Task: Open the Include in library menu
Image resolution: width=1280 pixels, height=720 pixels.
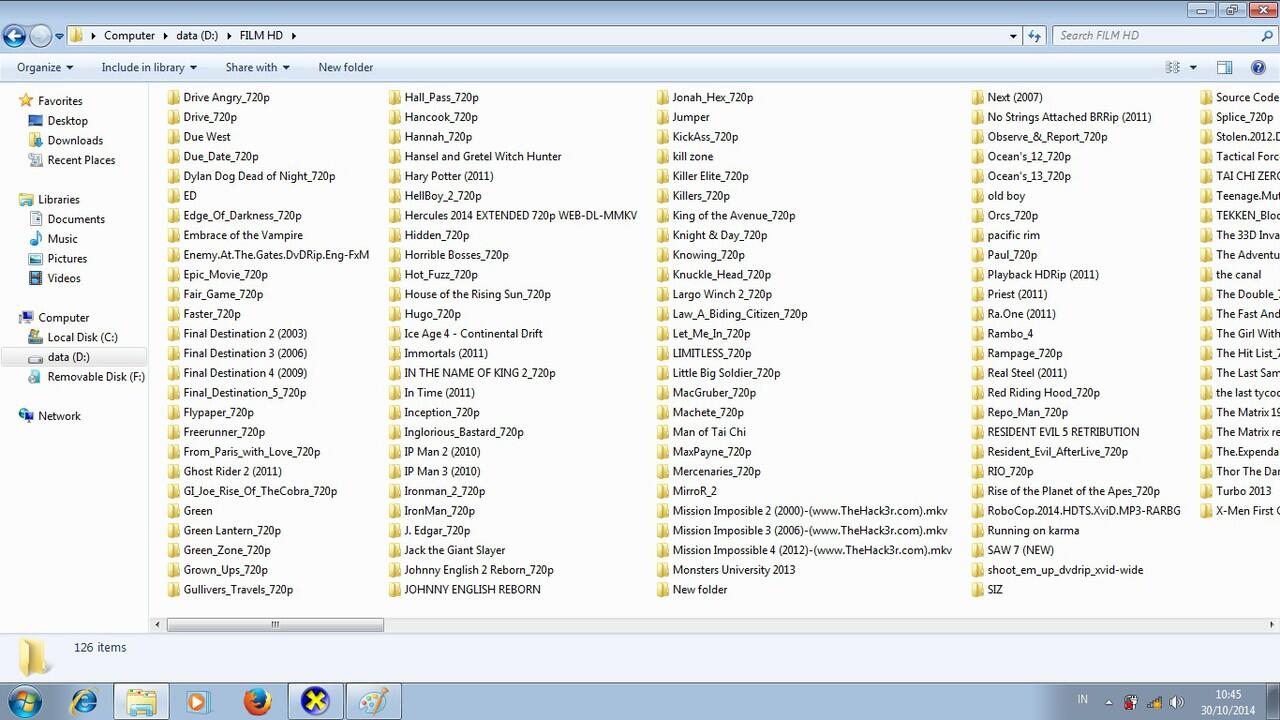Action: point(149,68)
